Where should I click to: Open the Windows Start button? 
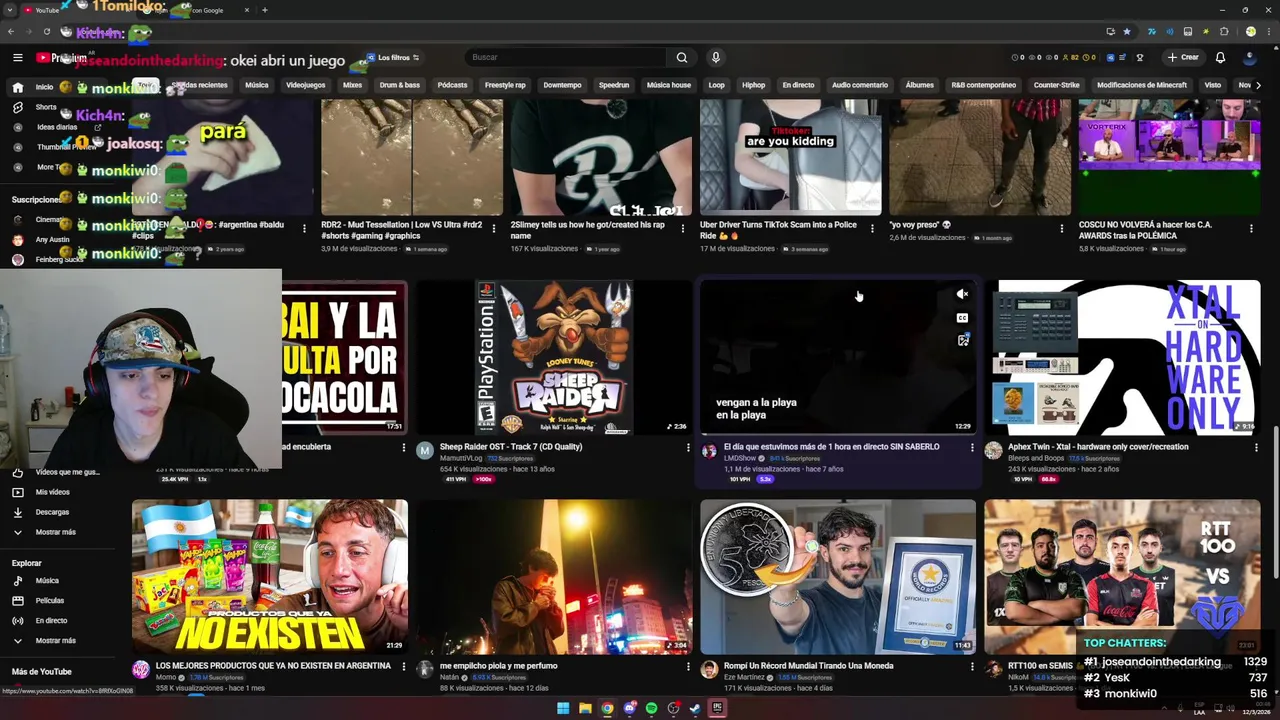coord(563,708)
